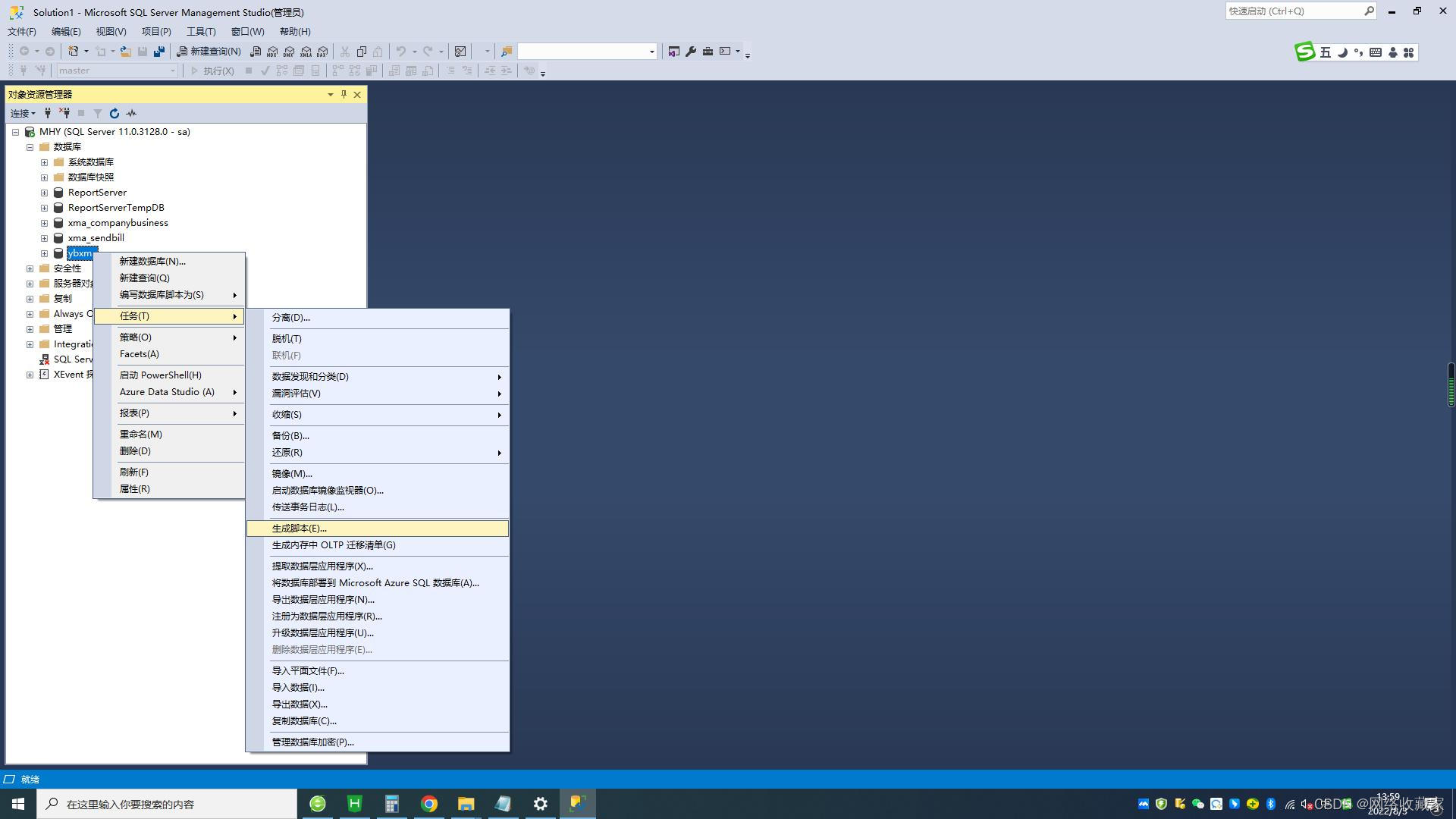The width and height of the screenshot is (1456, 819).
Task: Select the new MDX query icon
Action: [272, 51]
